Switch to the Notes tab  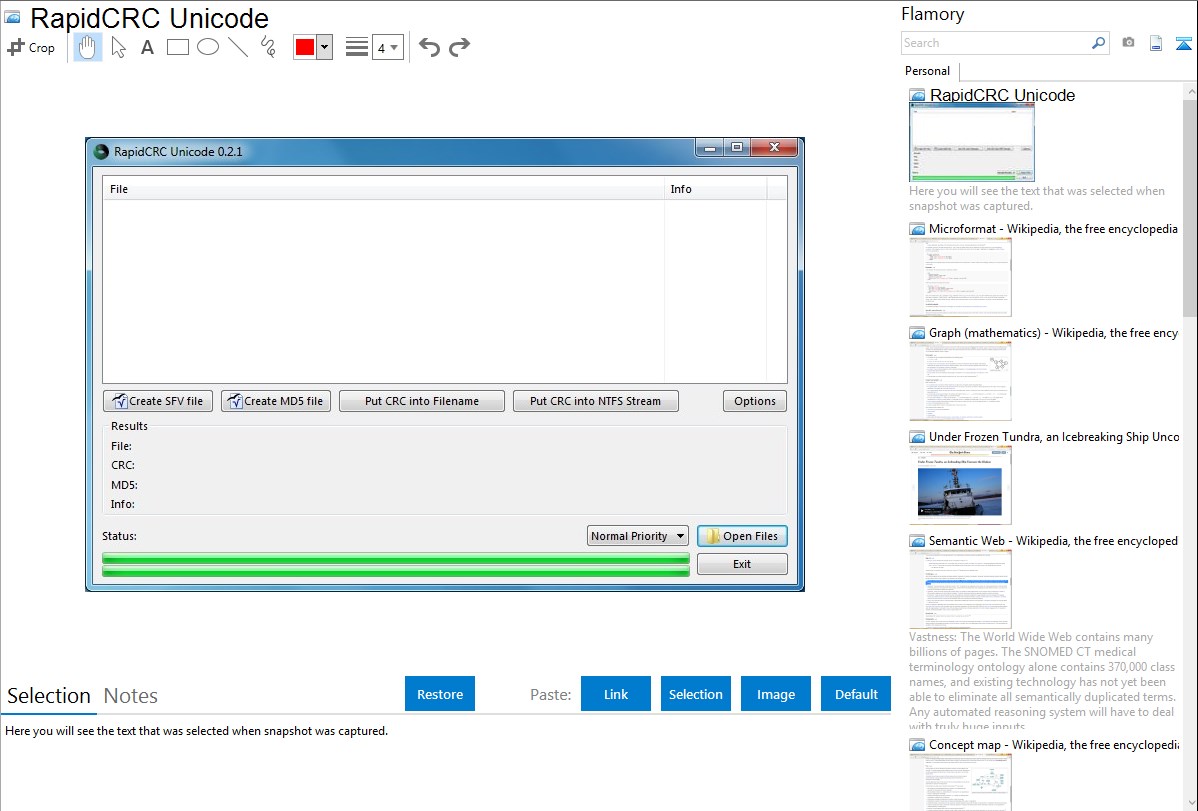[130, 696]
